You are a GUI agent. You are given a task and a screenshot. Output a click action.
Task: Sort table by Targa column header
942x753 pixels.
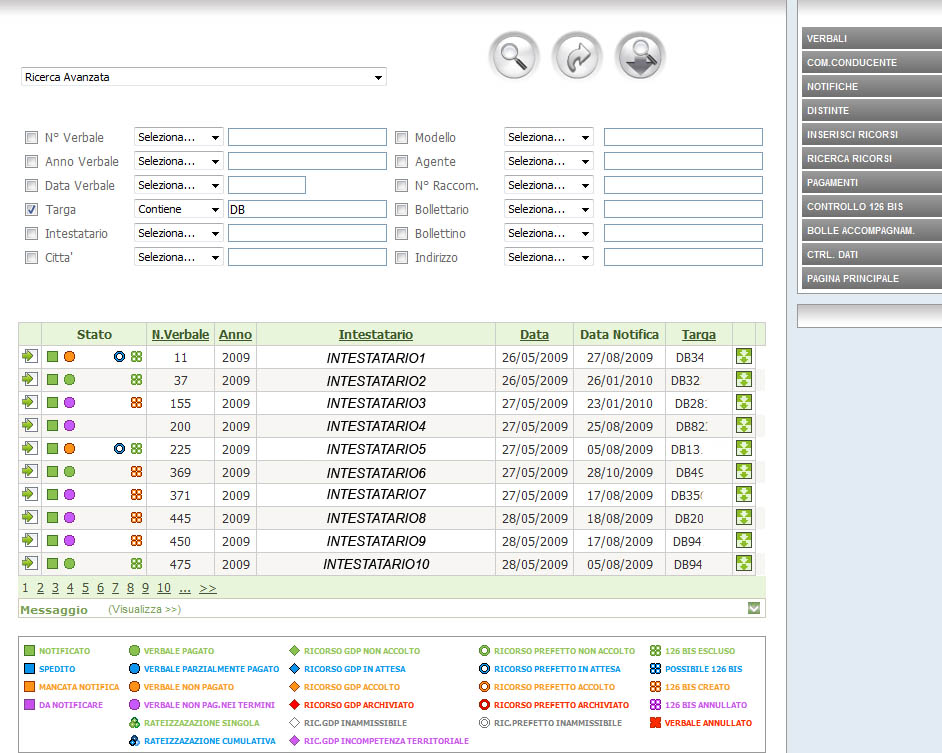click(699, 335)
